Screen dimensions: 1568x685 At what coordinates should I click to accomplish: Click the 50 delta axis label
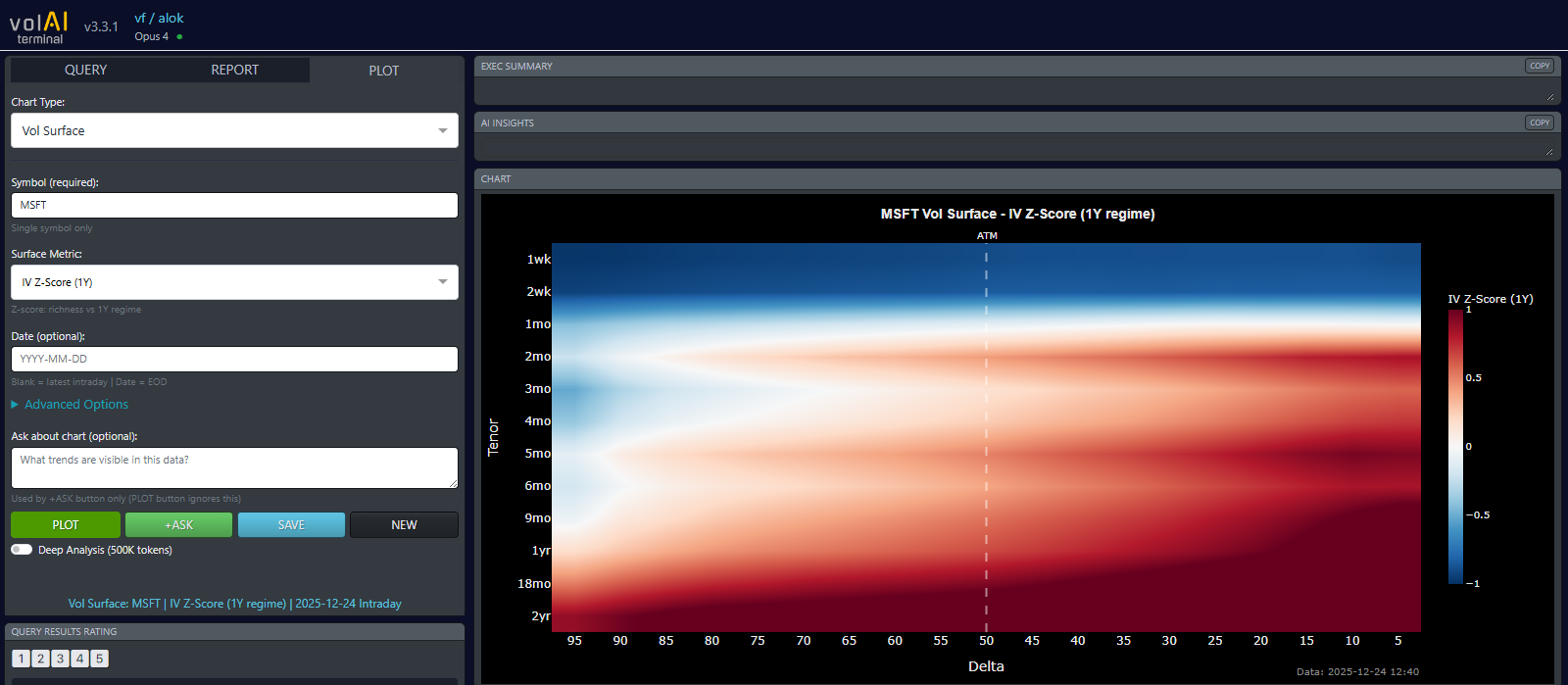click(986, 640)
